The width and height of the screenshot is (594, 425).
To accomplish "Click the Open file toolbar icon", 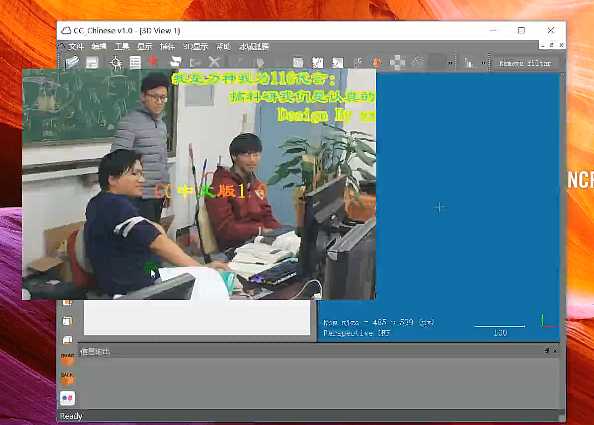I will [x=72, y=62].
